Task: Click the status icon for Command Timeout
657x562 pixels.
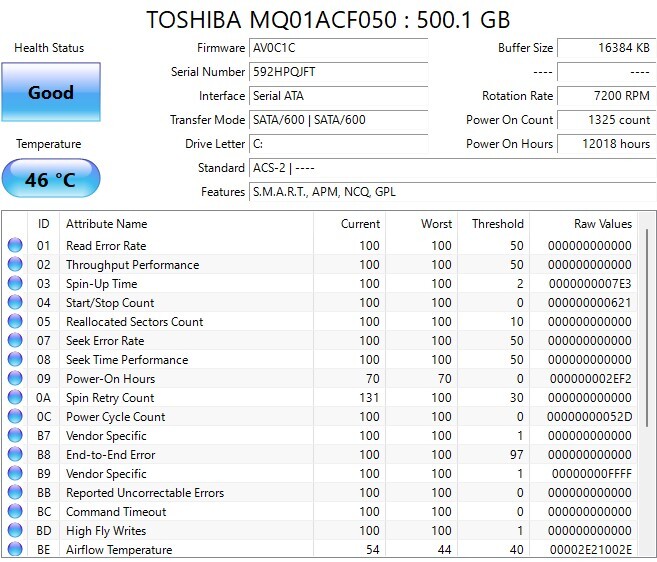Action: tap(15, 511)
